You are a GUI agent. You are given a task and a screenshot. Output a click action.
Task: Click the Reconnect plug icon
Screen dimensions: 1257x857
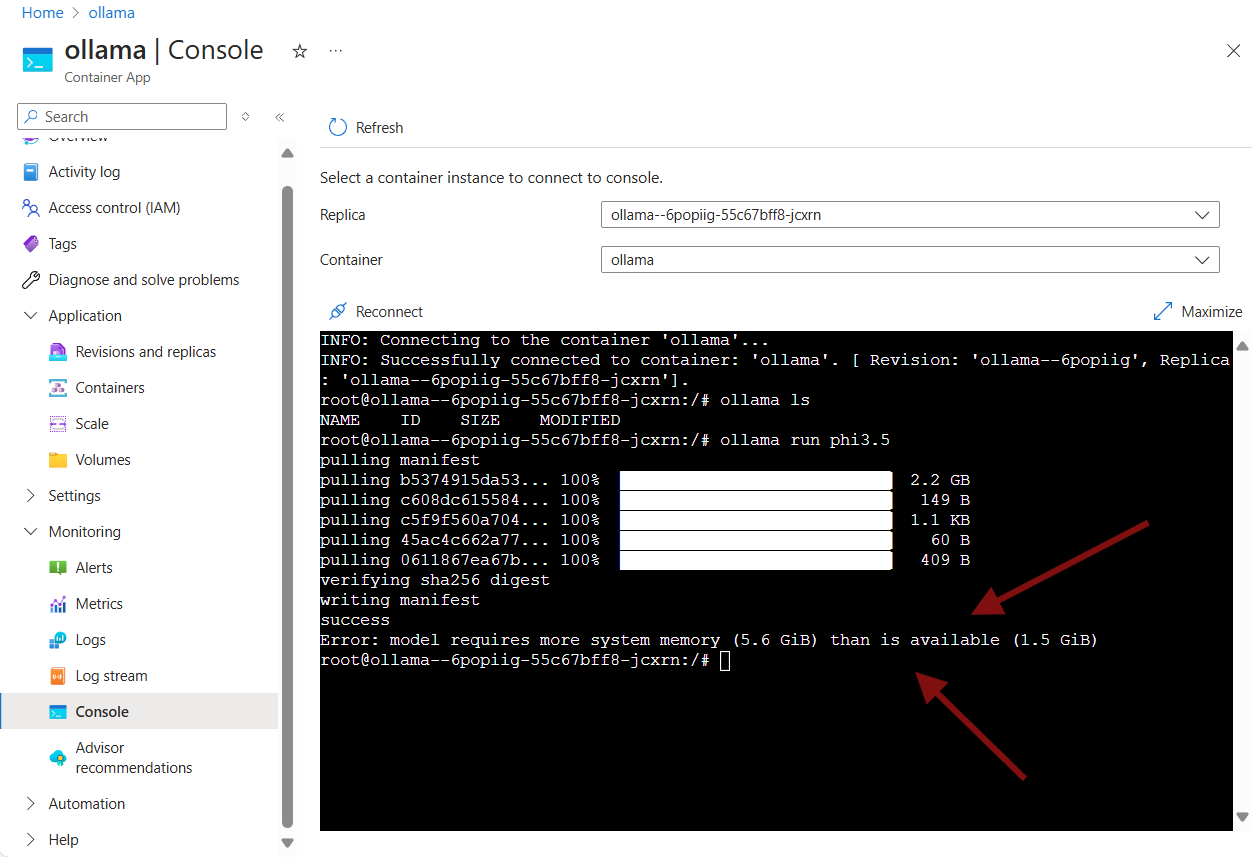pos(338,312)
